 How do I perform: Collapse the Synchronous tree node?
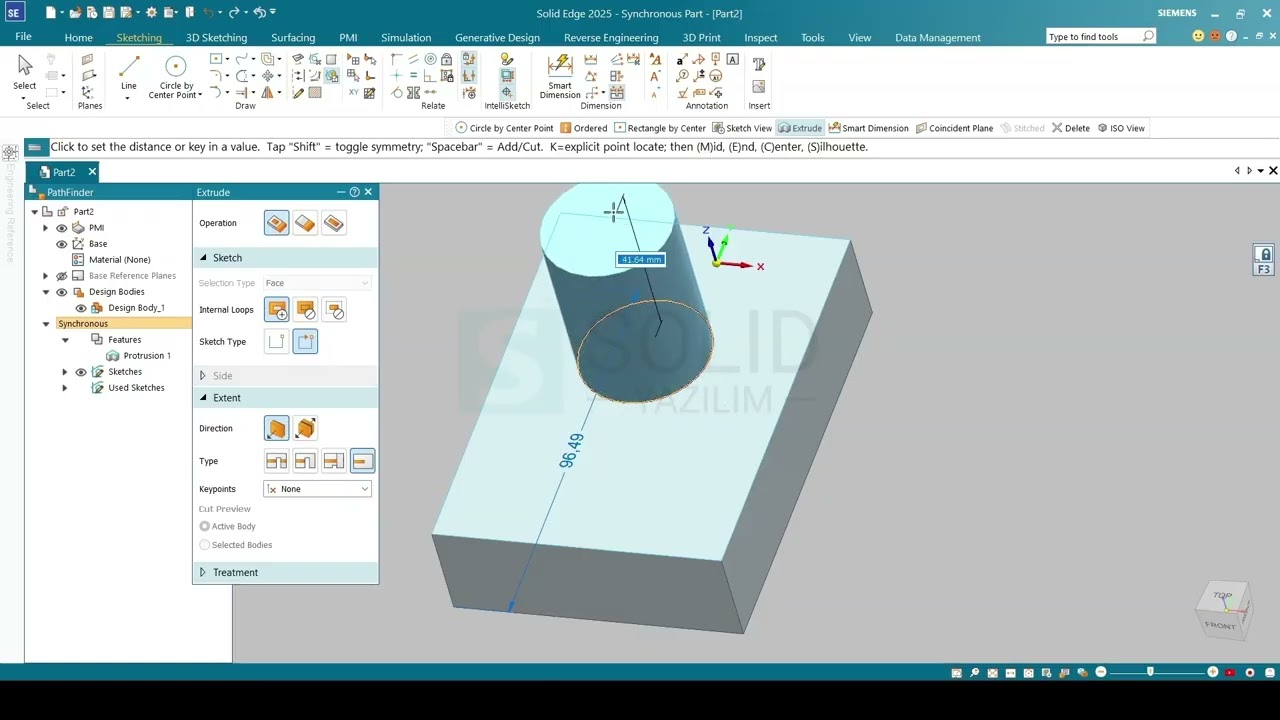coord(46,324)
